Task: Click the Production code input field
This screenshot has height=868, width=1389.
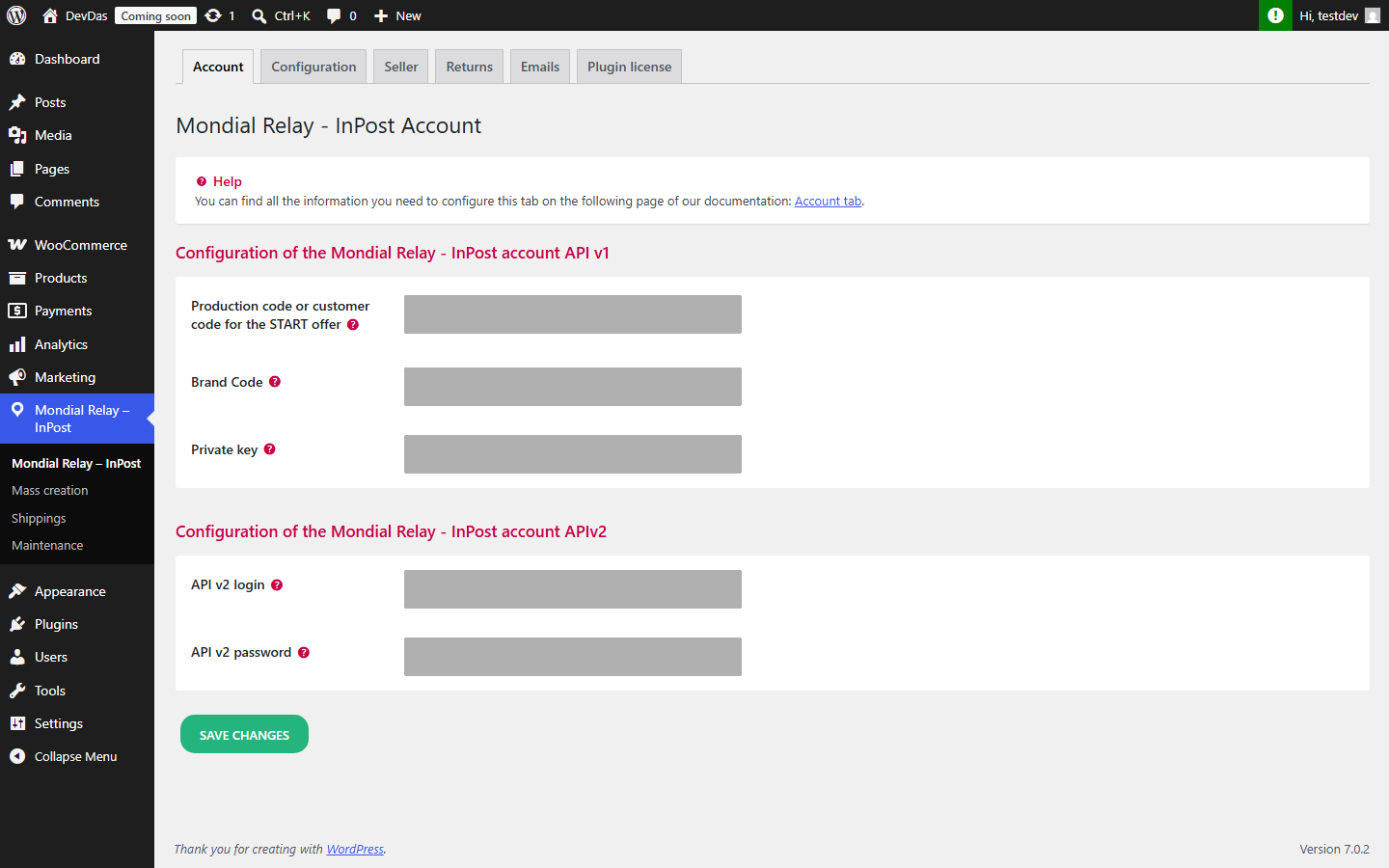Action: pyautogui.click(x=573, y=314)
